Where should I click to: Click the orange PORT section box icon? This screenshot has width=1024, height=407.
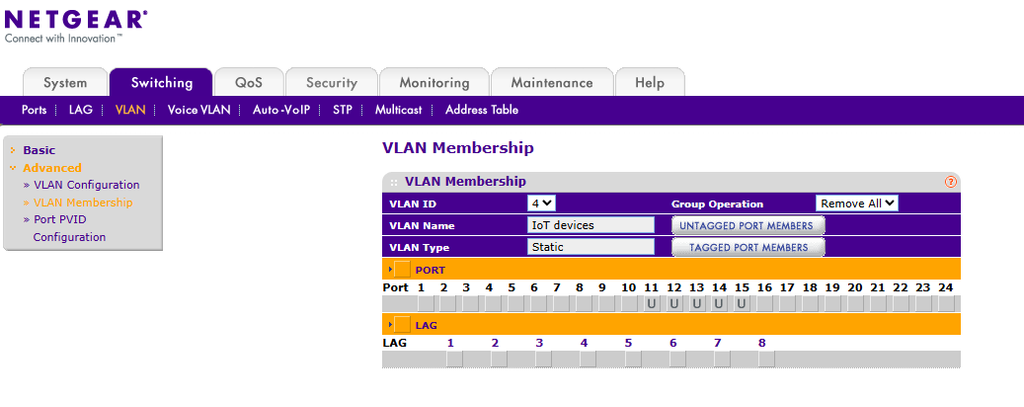coord(402,269)
